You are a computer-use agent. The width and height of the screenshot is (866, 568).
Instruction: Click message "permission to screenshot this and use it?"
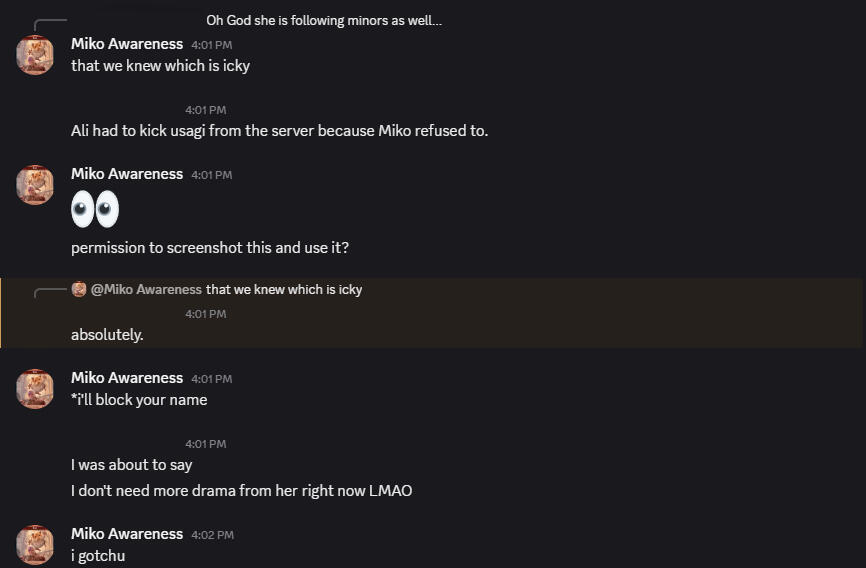coord(210,248)
